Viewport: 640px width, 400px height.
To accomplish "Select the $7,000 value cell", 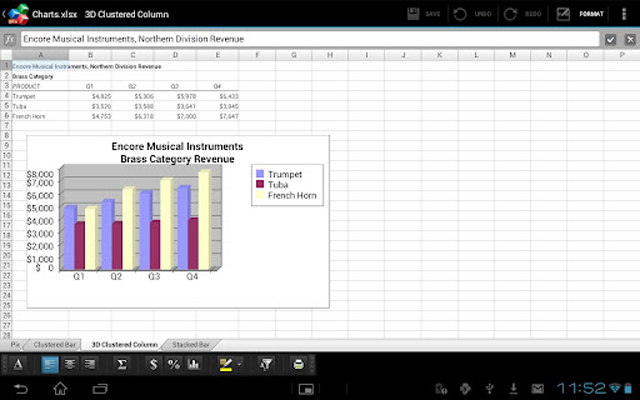I will [x=176, y=116].
